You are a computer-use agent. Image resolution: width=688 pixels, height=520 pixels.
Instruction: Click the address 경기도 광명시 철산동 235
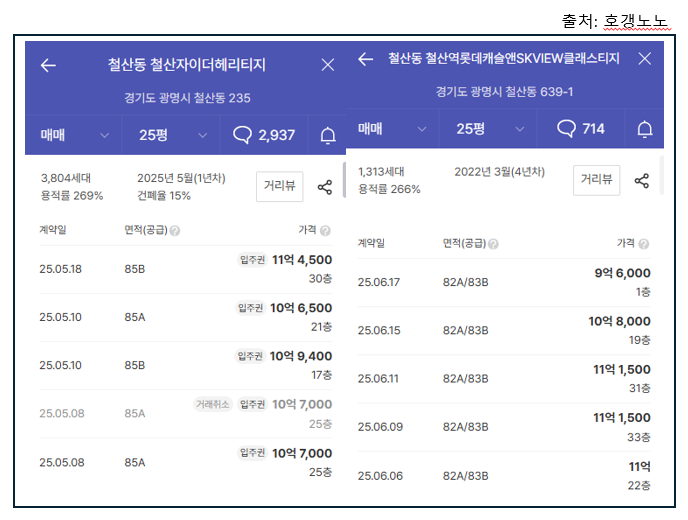pos(187,98)
